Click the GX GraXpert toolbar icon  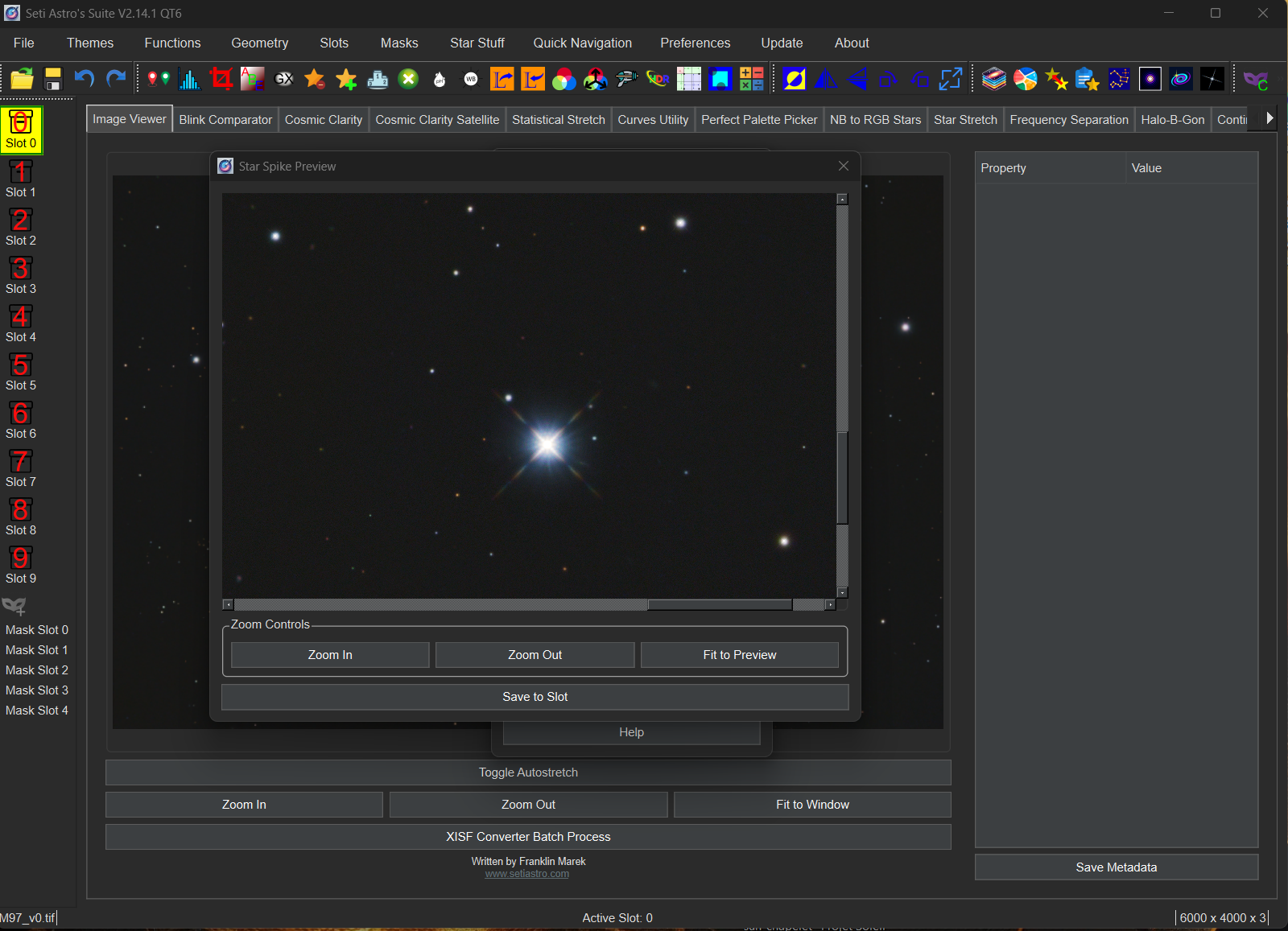point(283,79)
